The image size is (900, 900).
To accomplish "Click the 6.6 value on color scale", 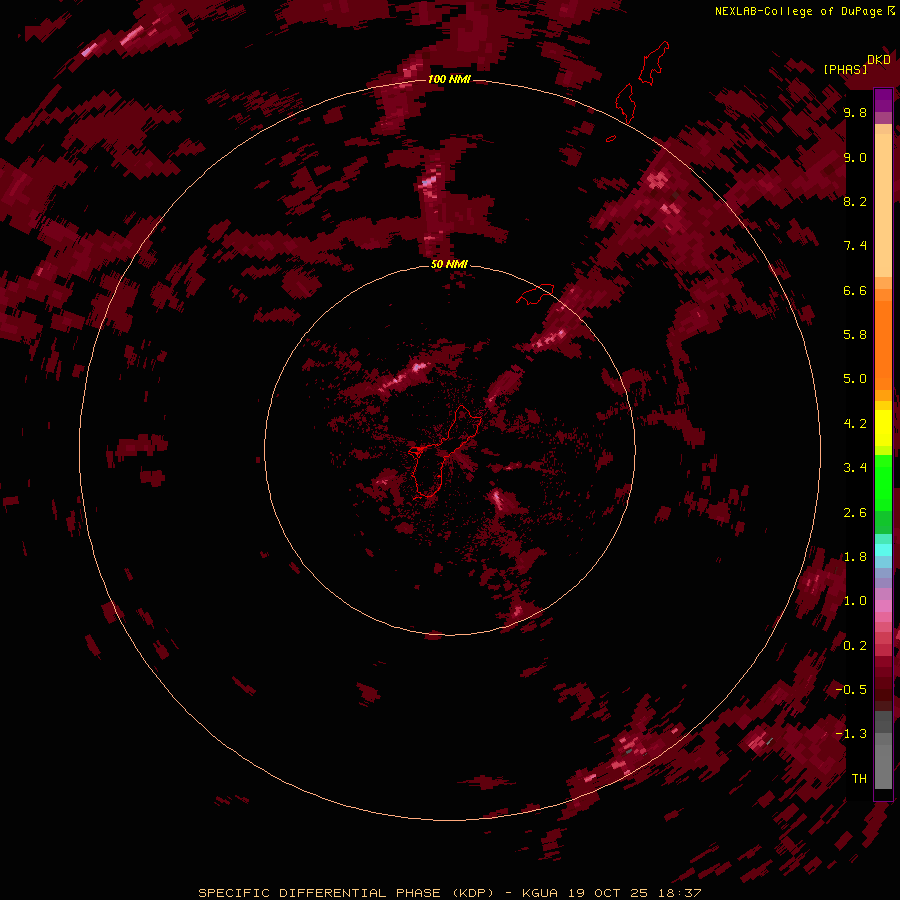I will point(855,290).
